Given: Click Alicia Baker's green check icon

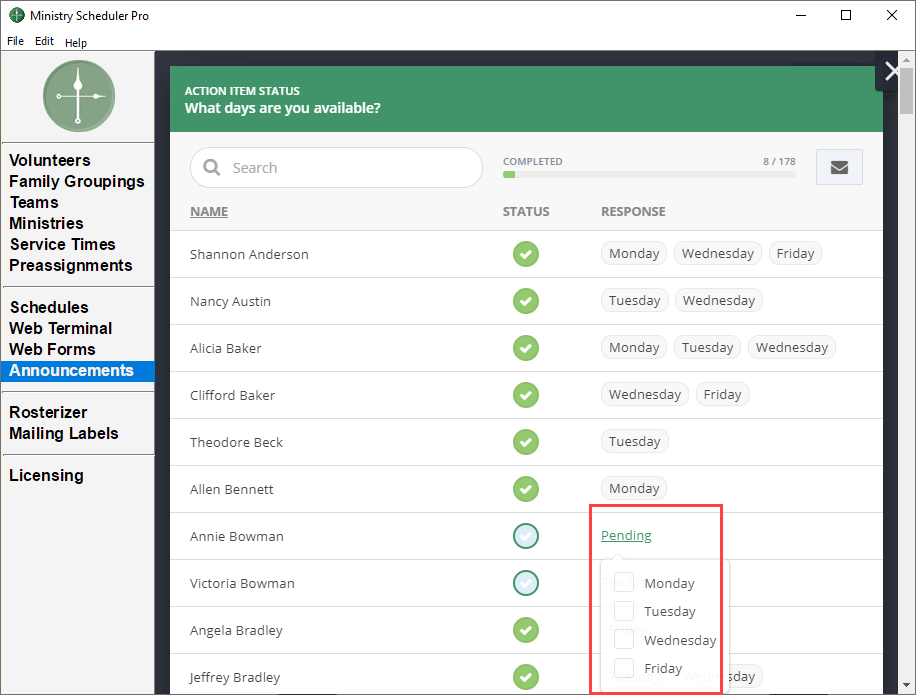Looking at the screenshot, I should (x=526, y=348).
